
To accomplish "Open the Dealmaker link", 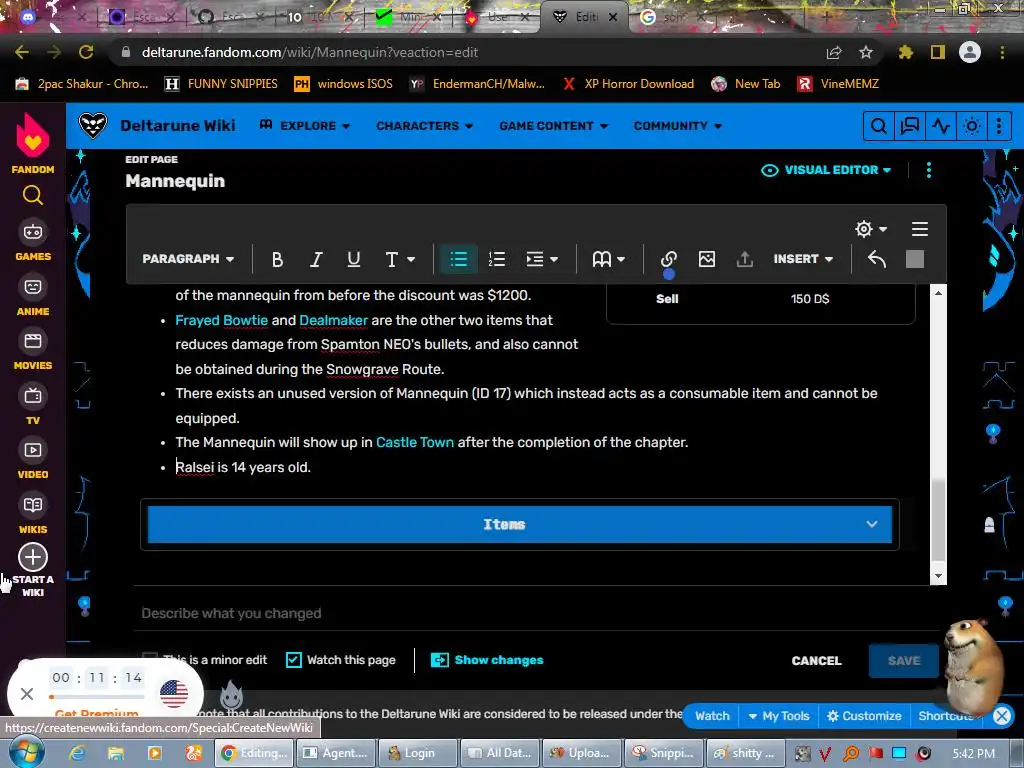I will [x=334, y=320].
